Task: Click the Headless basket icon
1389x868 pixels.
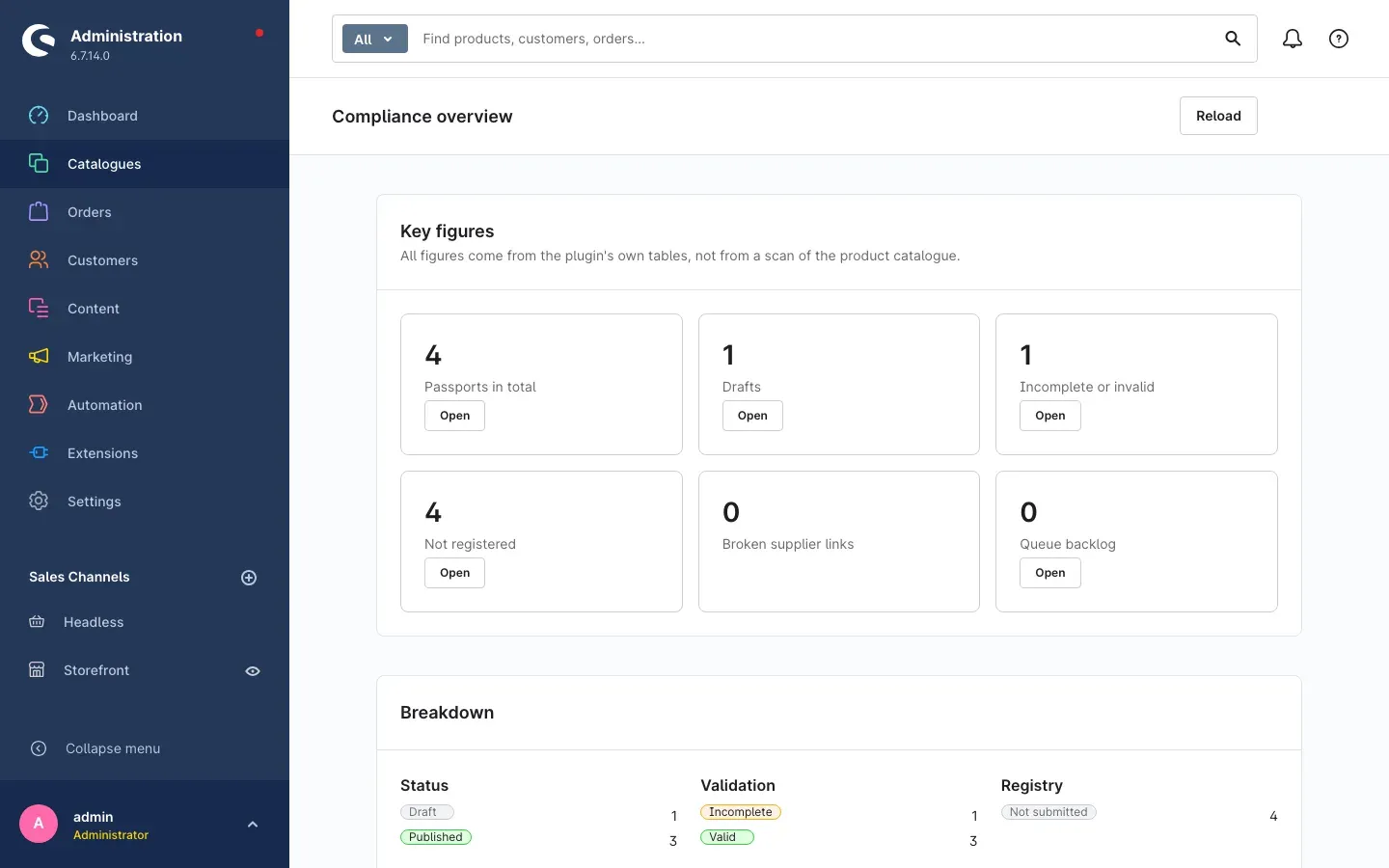Action: click(37, 622)
